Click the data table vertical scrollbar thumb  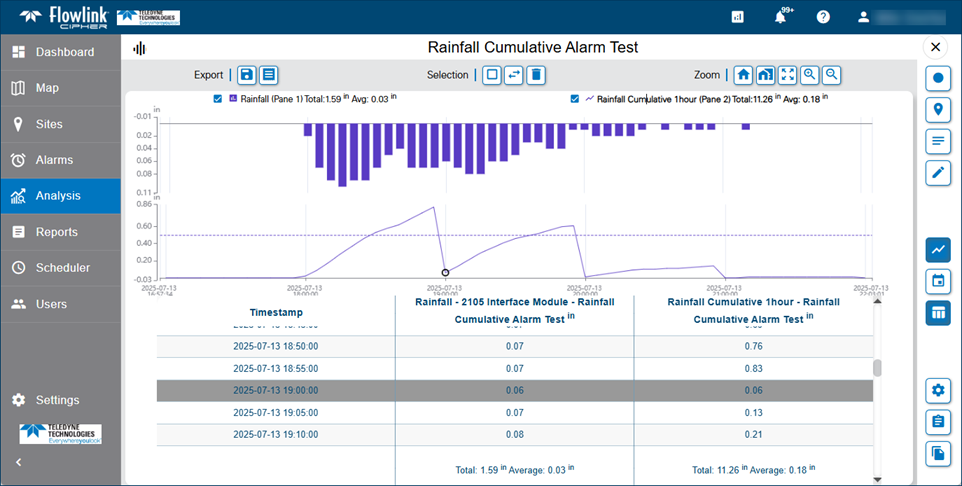click(877, 368)
